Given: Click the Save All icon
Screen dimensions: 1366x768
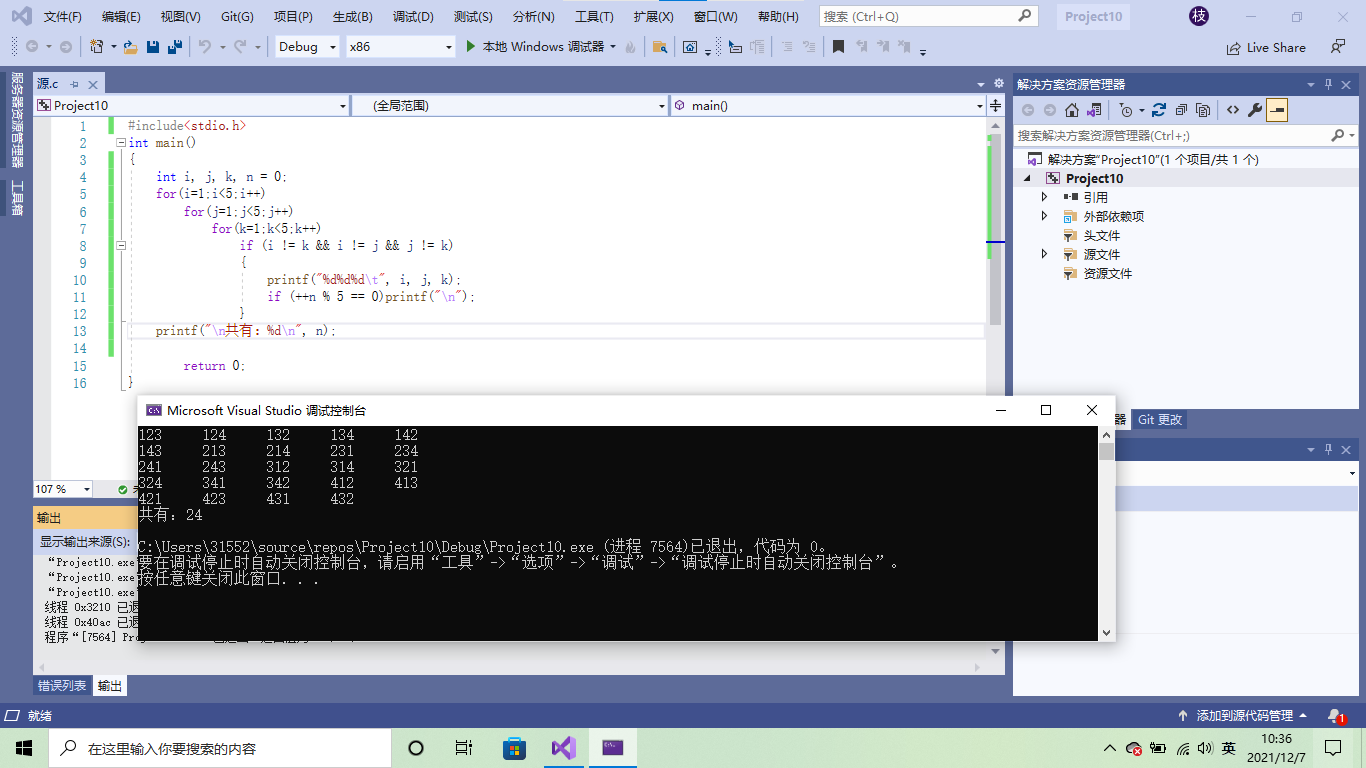Looking at the screenshot, I should (175, 47).
